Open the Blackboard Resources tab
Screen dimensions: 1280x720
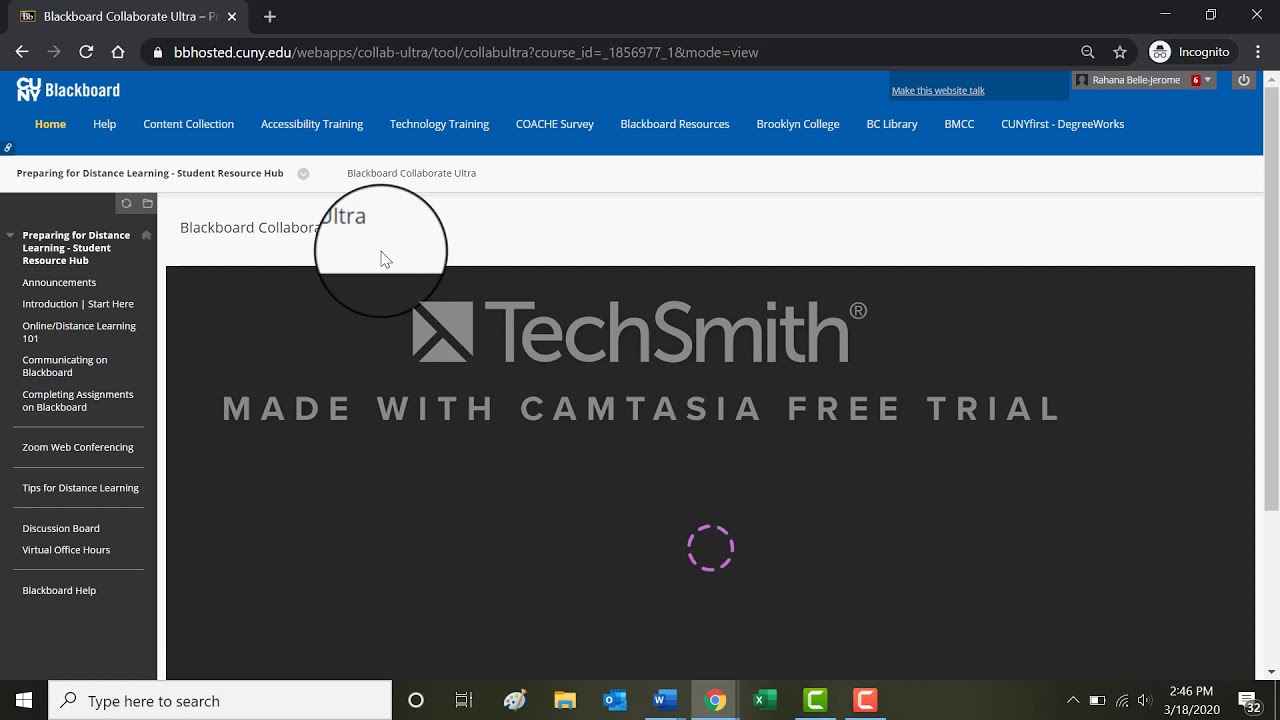click(675, 124)
